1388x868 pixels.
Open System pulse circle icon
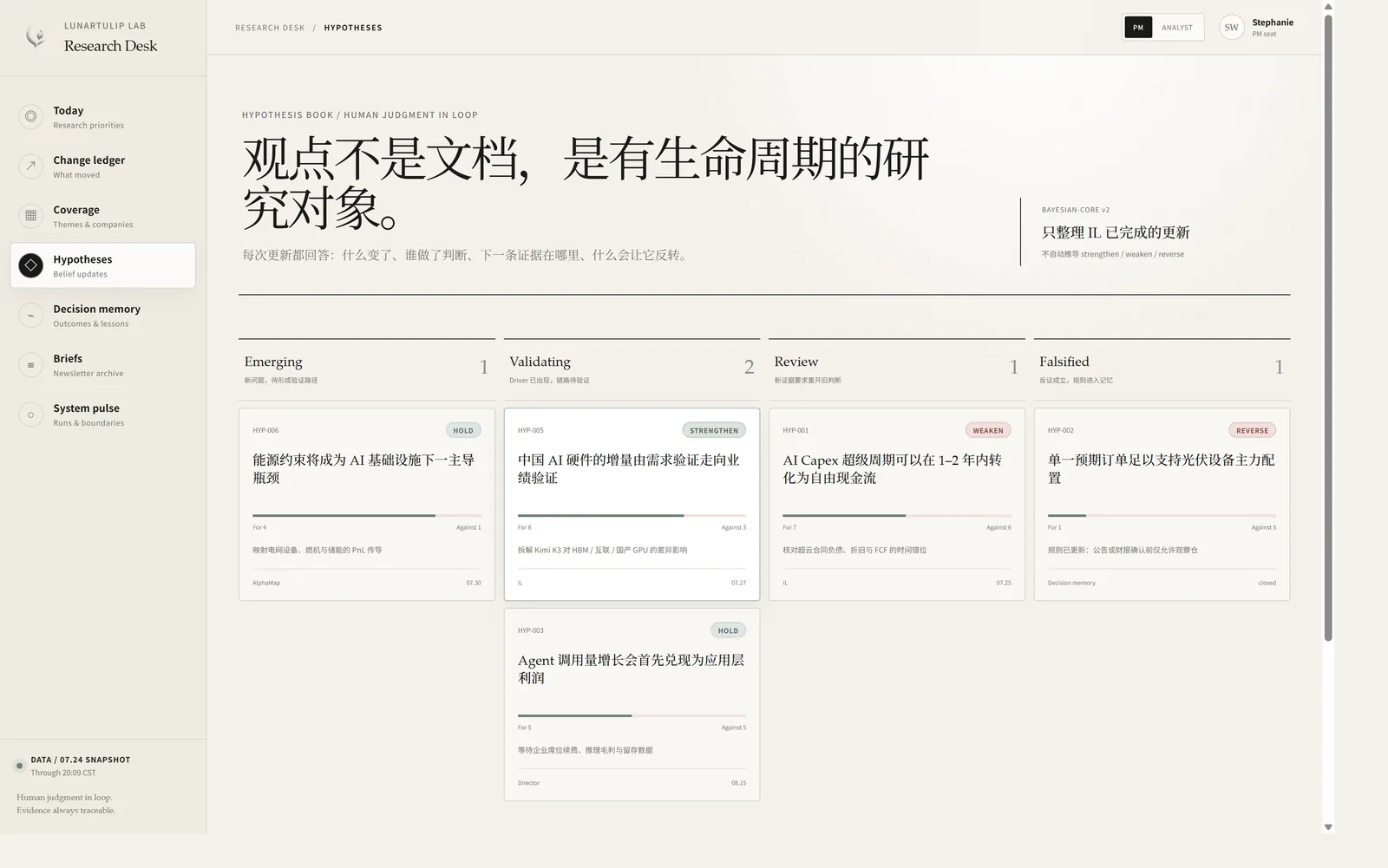pos(31,414)
